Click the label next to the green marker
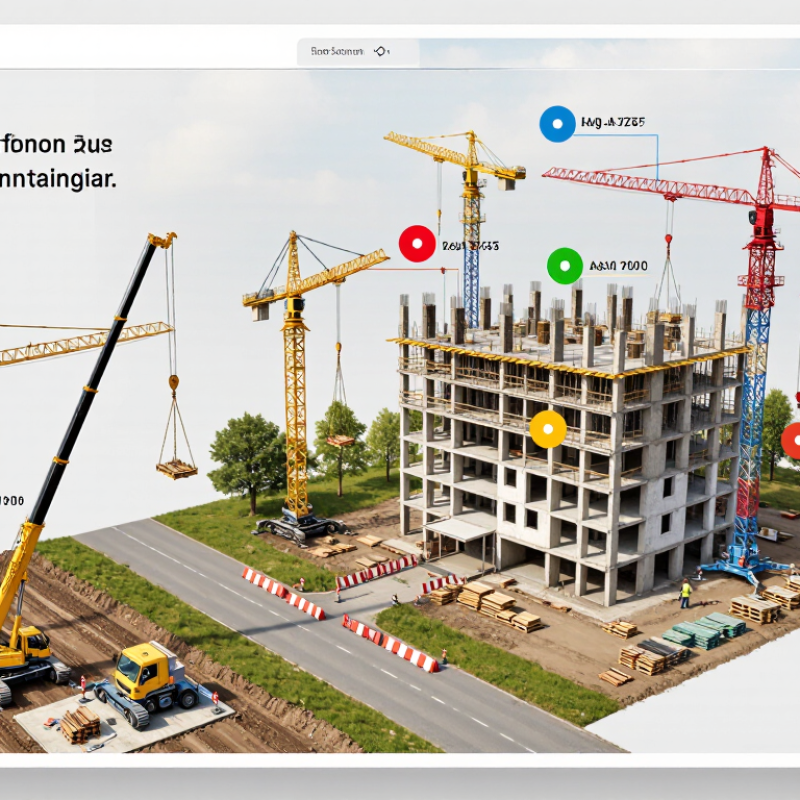800x800 pixels. click(618, 266)
